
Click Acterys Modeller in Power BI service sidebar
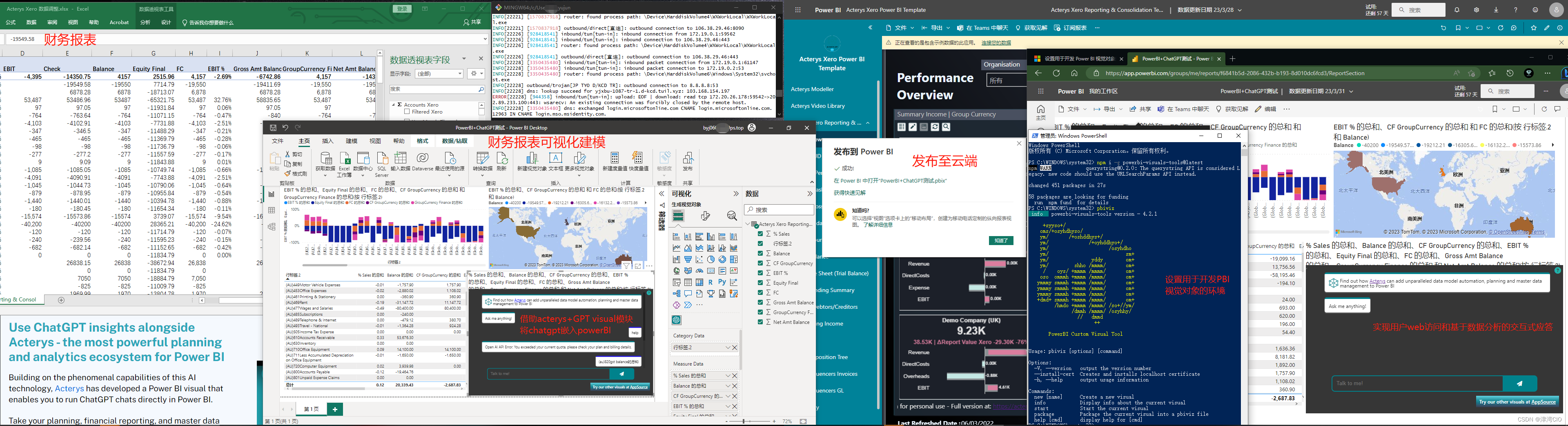coord(812,89)
